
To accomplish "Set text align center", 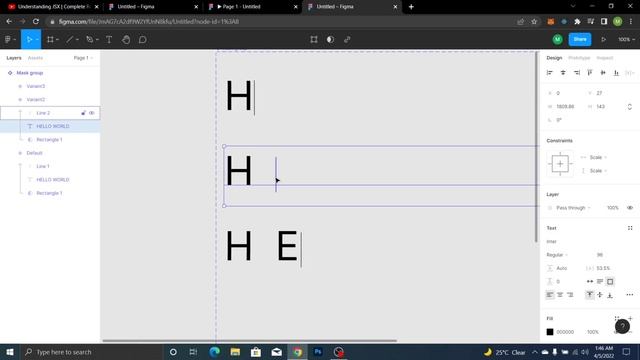I will [x=560, y=295].
